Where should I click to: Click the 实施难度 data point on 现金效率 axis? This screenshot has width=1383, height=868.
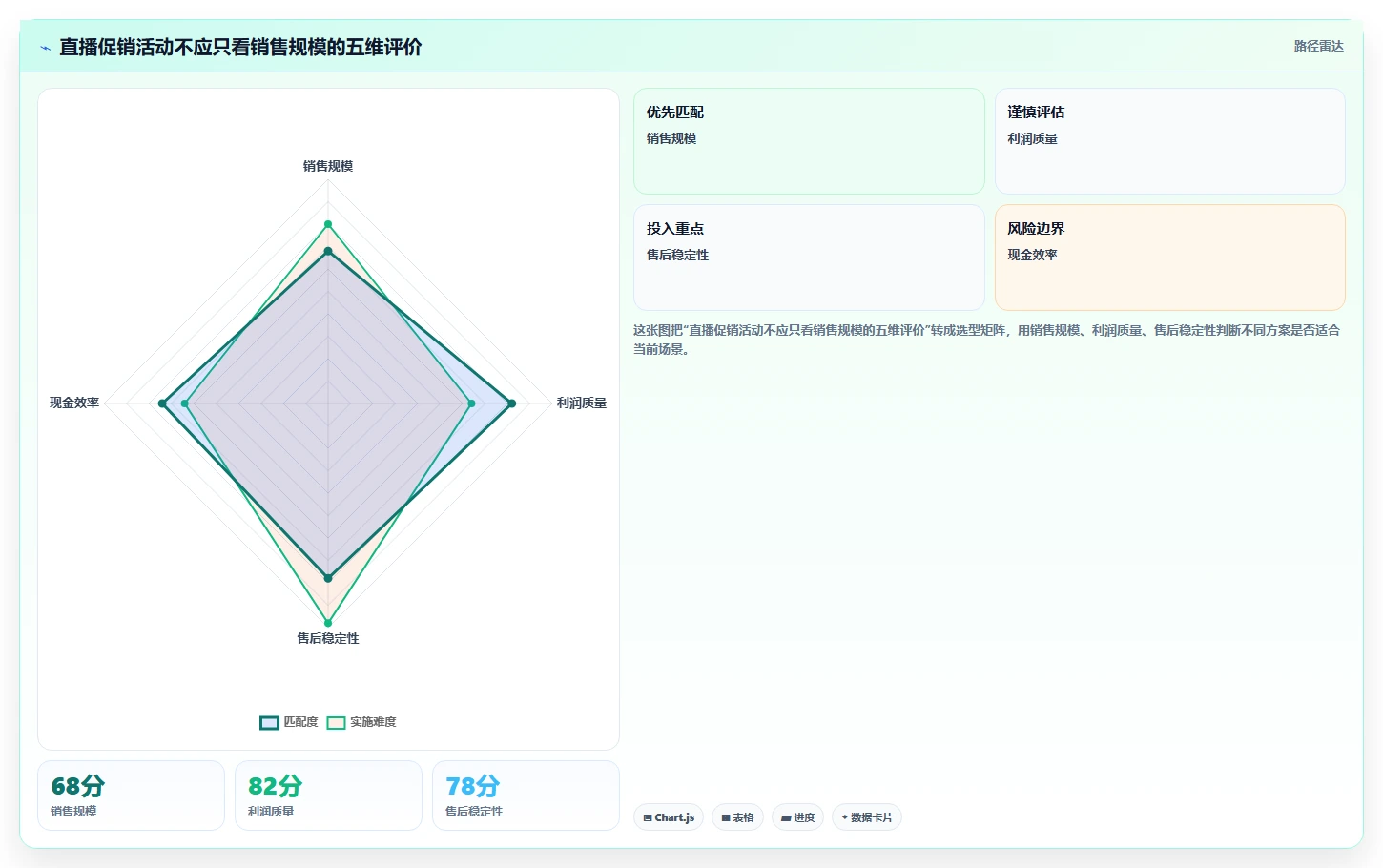click(x=185, y=403)
